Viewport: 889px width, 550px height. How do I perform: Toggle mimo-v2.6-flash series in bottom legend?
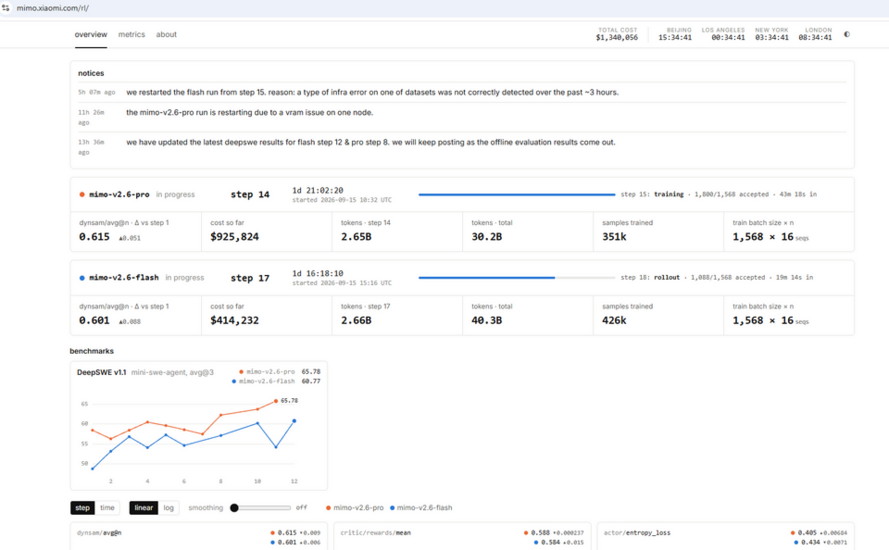pyautogui.click(x=421, y=507)
